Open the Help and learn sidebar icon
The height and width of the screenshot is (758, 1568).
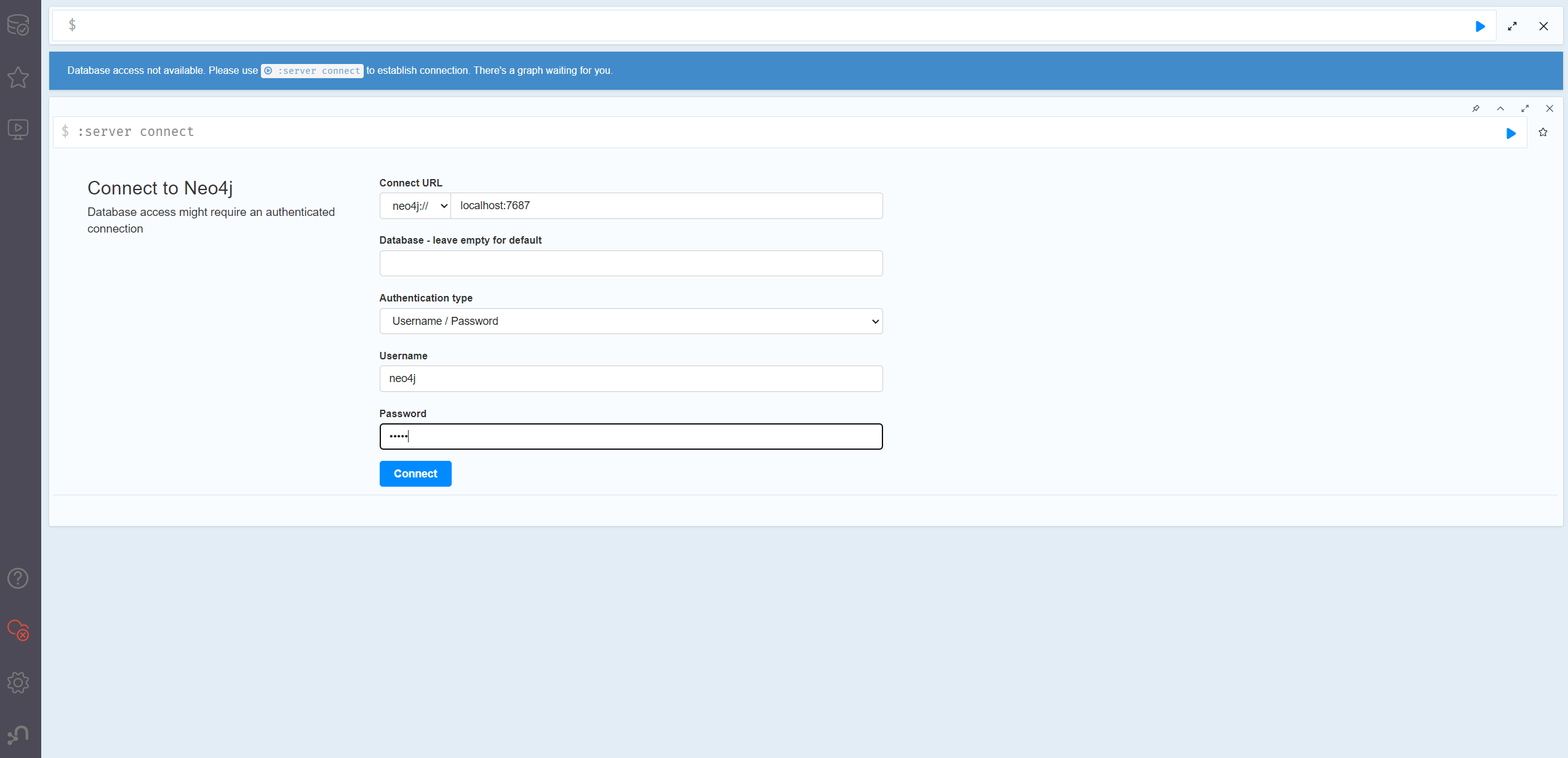pos(18,578)
